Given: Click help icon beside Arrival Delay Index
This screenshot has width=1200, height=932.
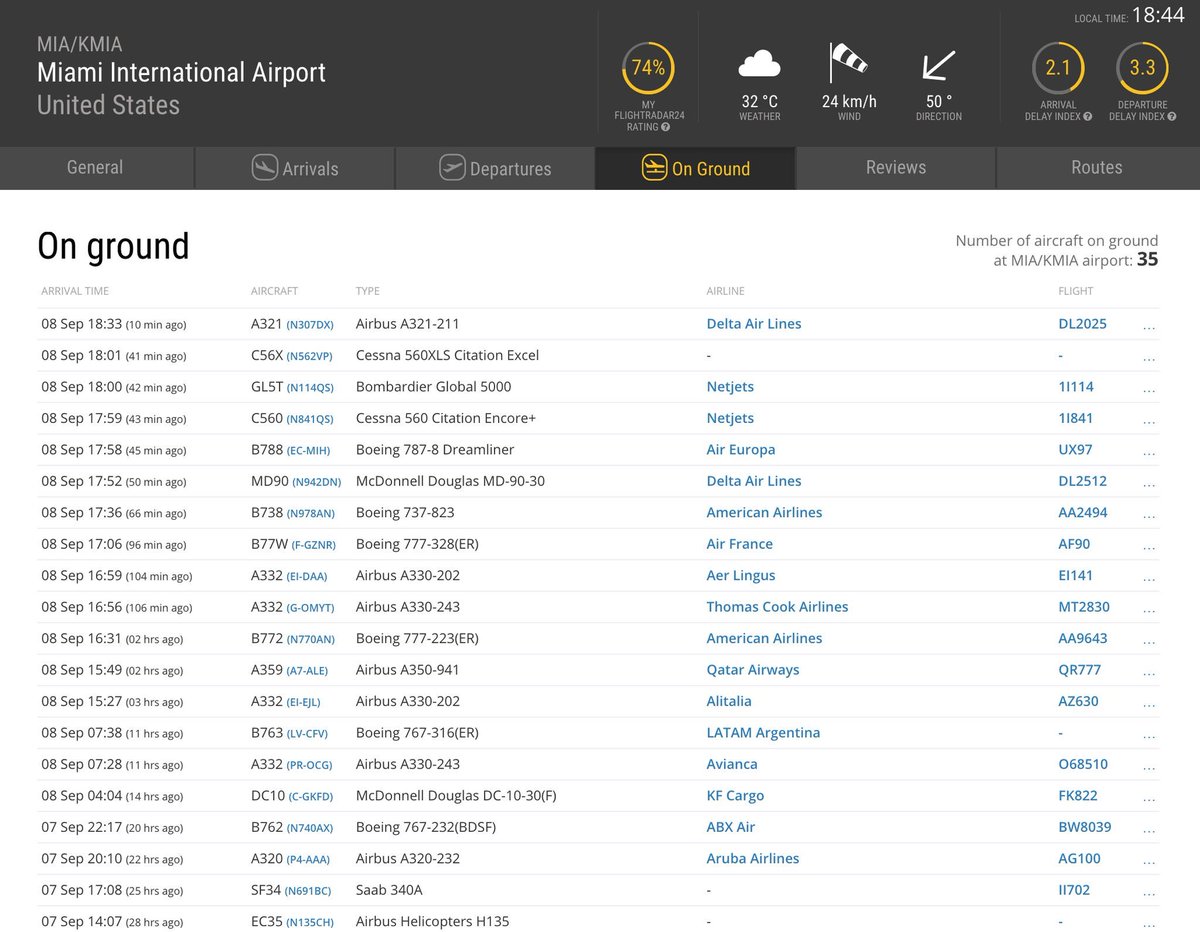Looking at the screenshot, I should click(x=1087, y=117).
